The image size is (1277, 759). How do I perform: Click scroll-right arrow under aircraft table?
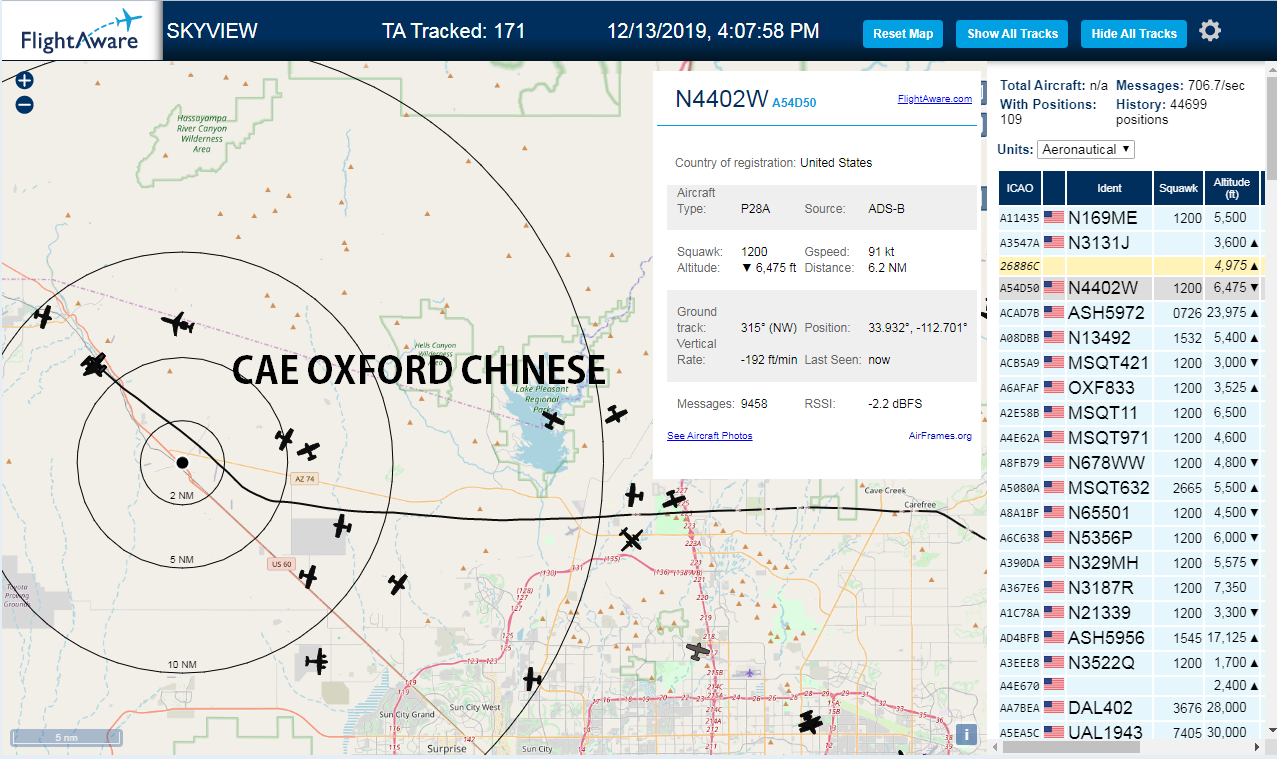[1257, 748]
